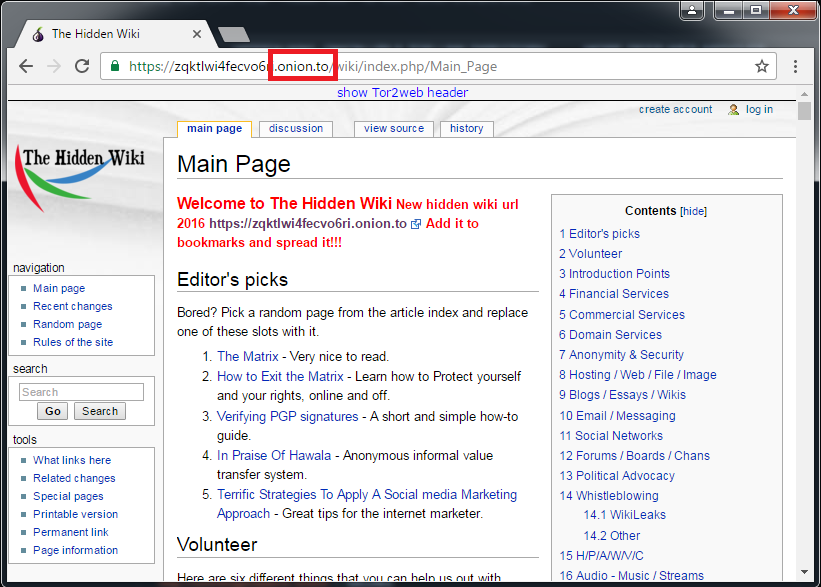Open Related changes tool

(x=74, y=479)
